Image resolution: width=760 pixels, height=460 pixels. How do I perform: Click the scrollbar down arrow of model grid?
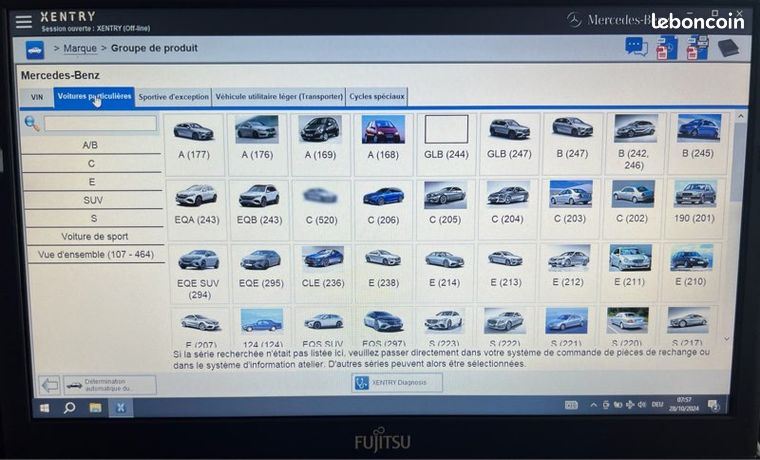727,339
